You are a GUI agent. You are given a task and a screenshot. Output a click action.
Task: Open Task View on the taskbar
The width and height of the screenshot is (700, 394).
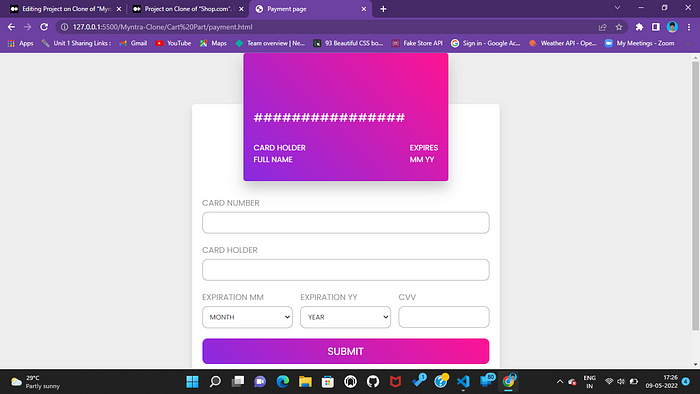click(x=238, y=382)
